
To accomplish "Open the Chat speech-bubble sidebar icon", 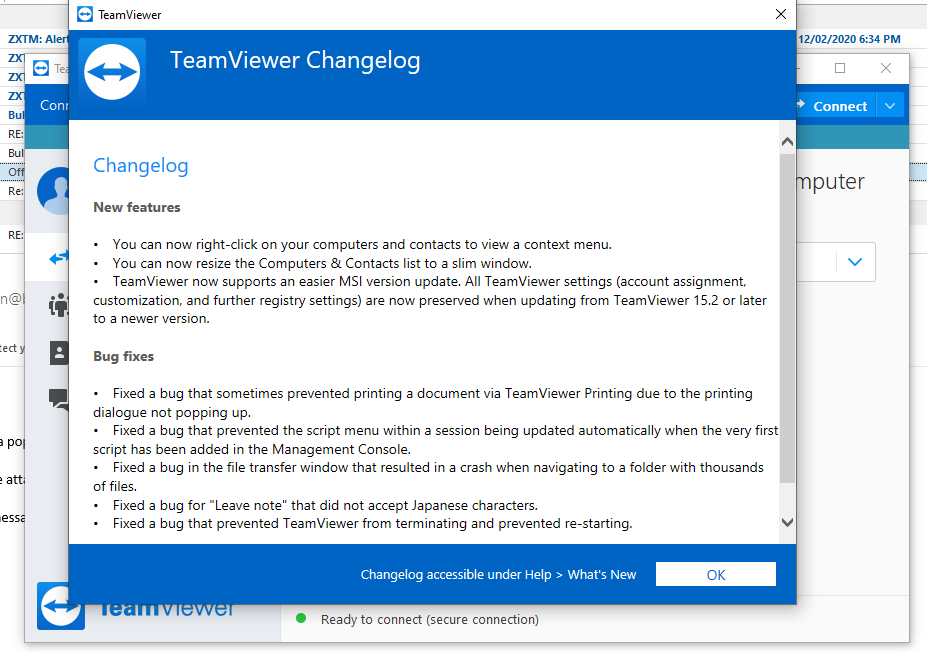I will click(x=59, y=399).
